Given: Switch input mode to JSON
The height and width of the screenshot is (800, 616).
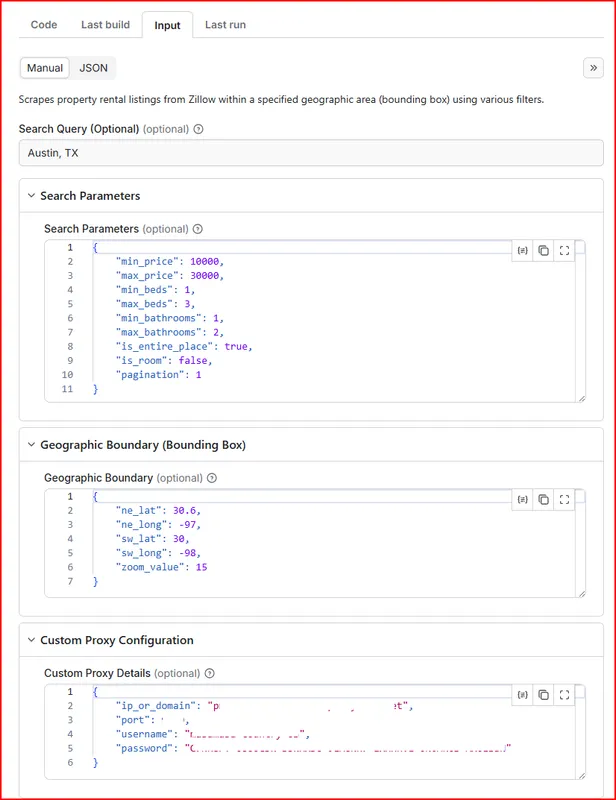Looking at the screenshot, I should click(94, 68).
